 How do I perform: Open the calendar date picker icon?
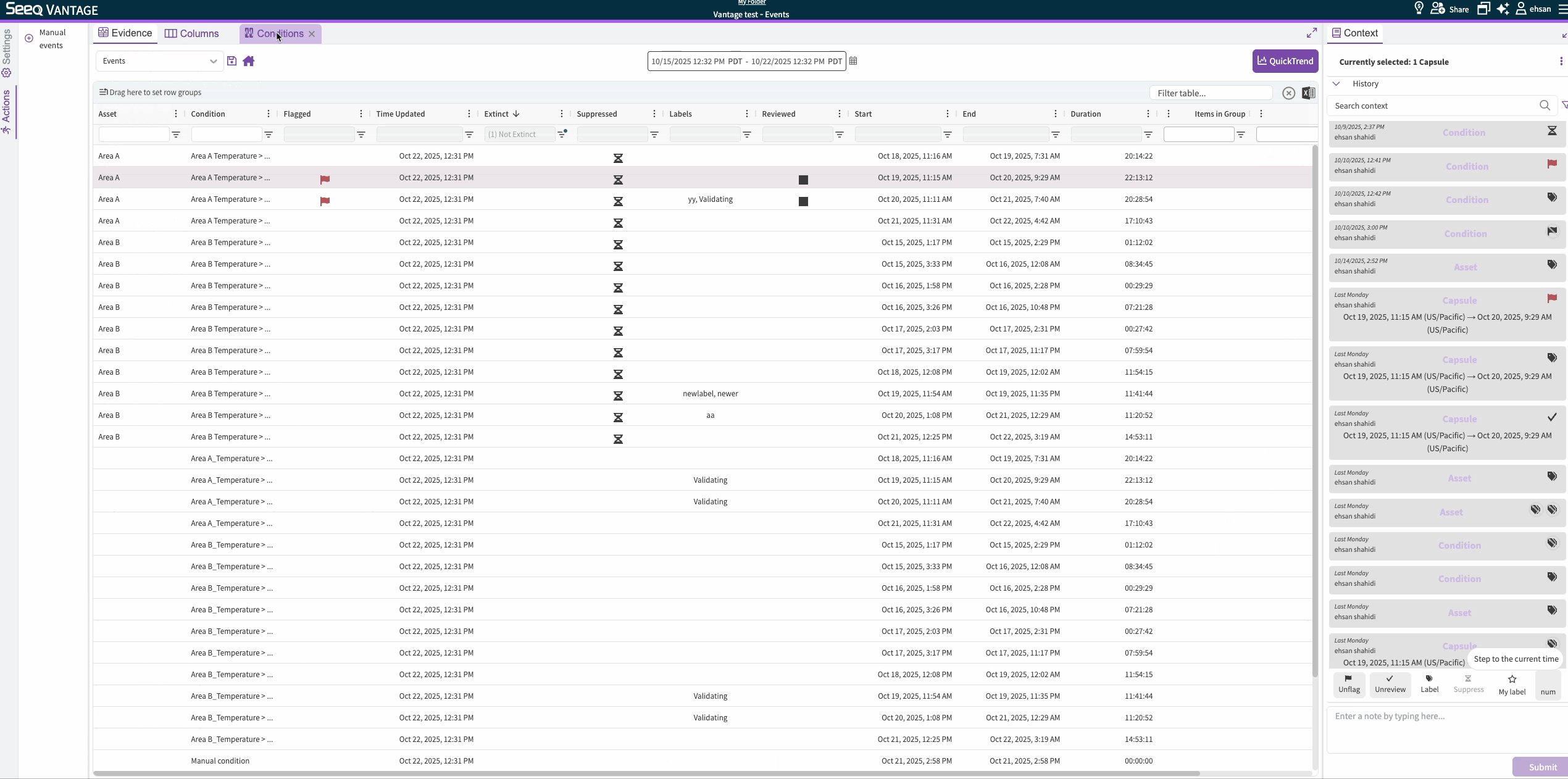pyautogui.click(x=853, y=61)
